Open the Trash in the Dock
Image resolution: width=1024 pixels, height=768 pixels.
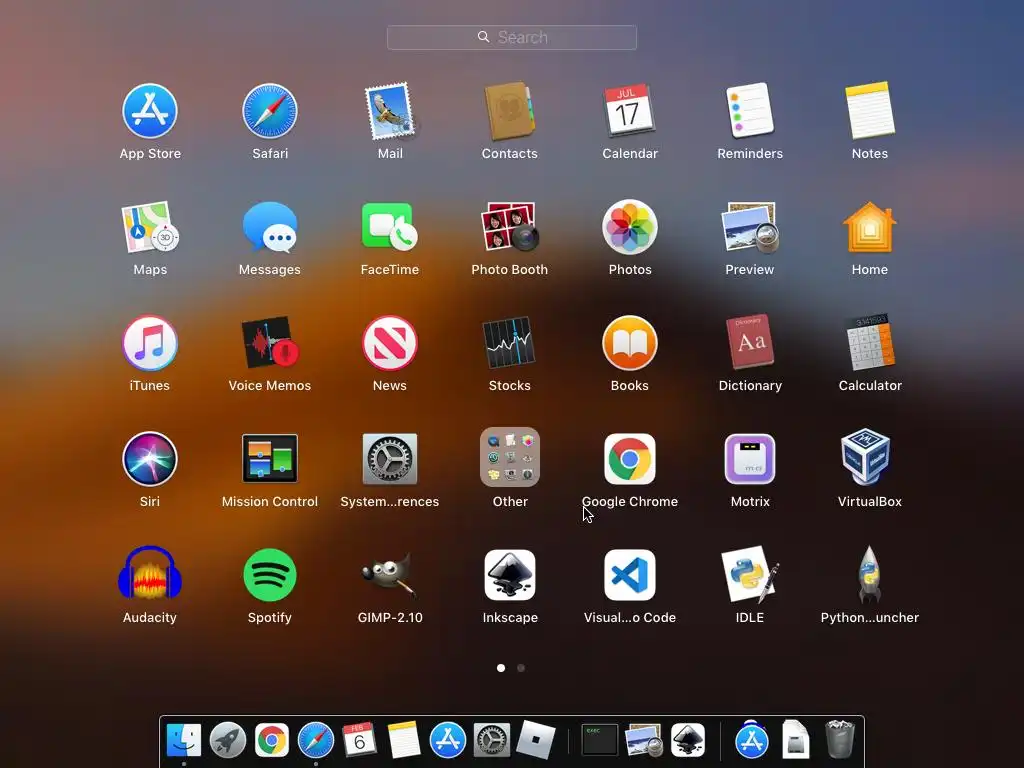[839, 739]
